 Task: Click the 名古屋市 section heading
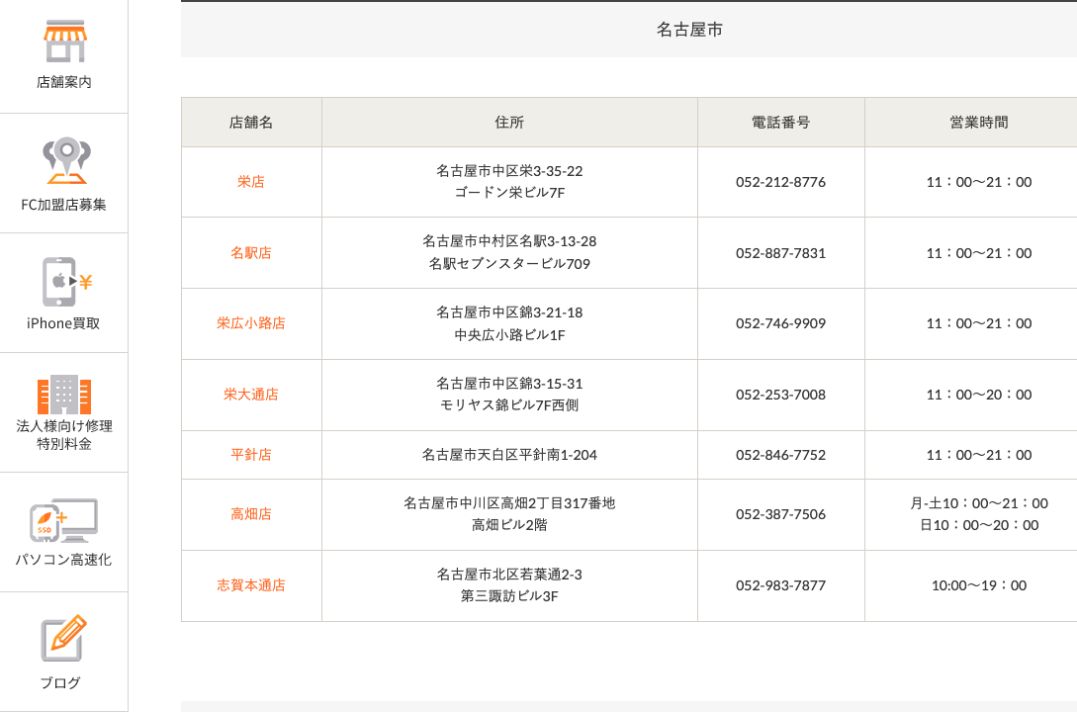coord(690,30)
